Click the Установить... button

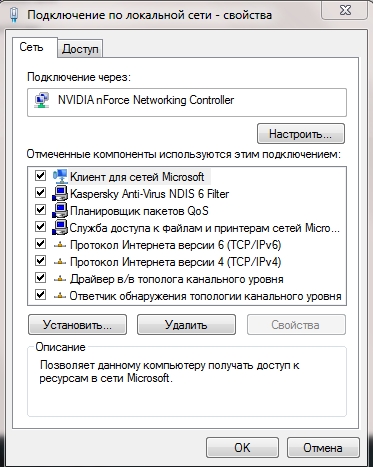pos(77,325)
